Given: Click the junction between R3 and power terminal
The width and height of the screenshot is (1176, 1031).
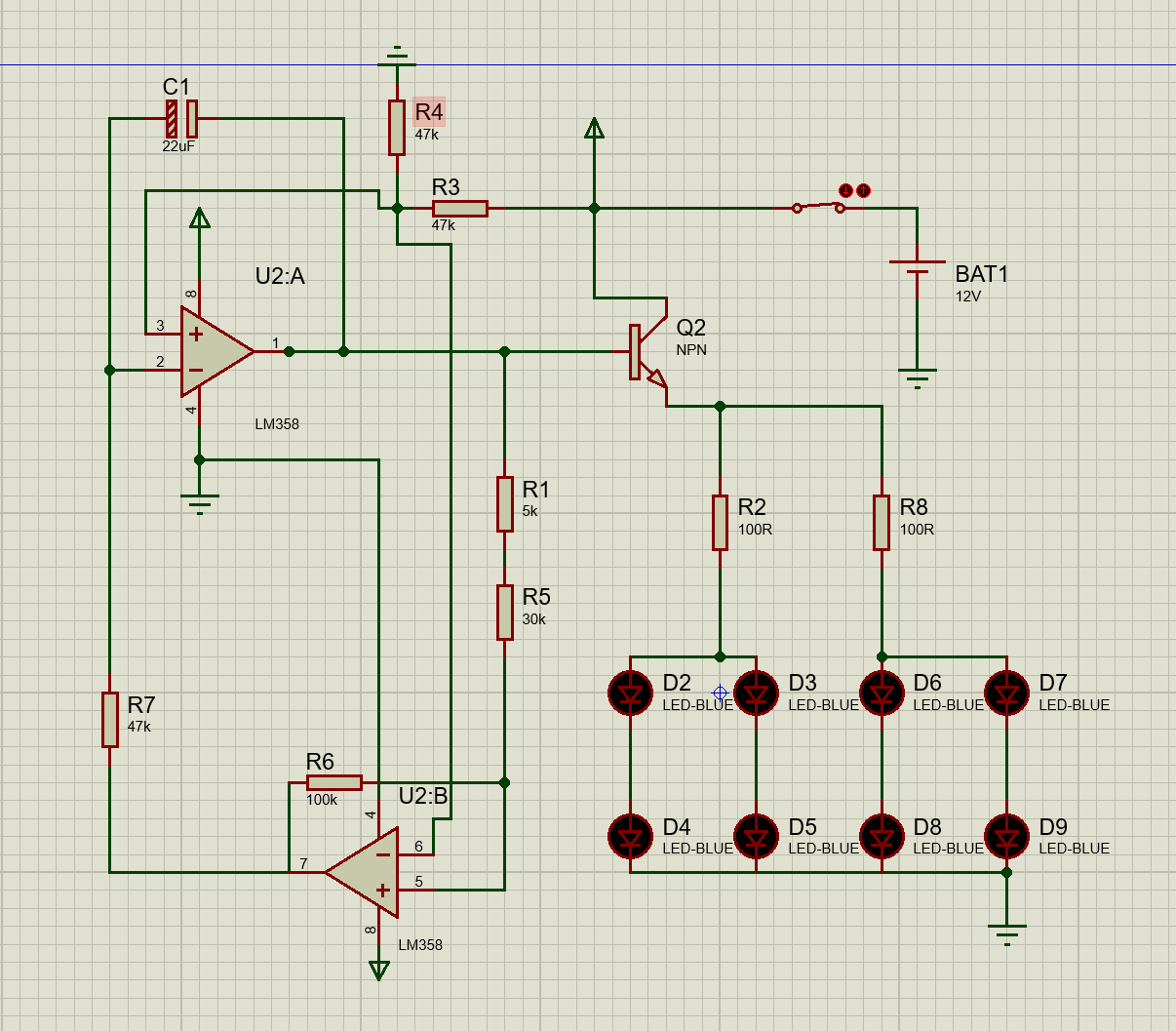Looking at the screenshot, I should point(594,208).
